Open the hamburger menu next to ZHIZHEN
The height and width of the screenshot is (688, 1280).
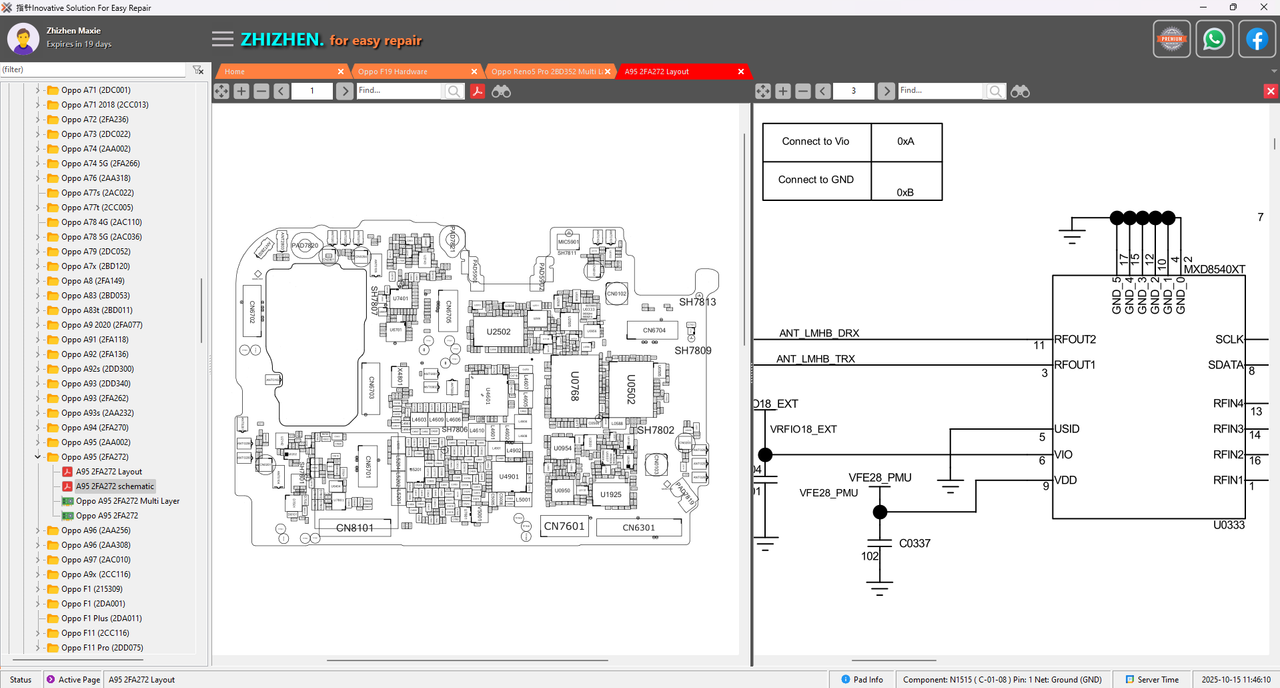[x=223, y=39]
